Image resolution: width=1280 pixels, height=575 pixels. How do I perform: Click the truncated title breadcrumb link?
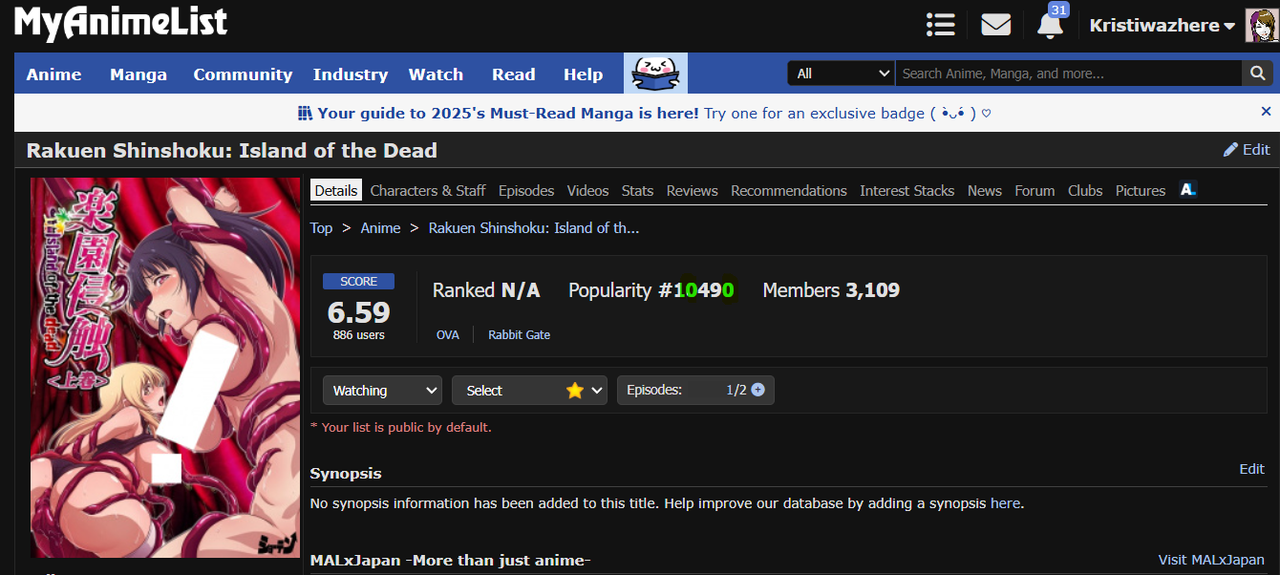click(534, 228)
